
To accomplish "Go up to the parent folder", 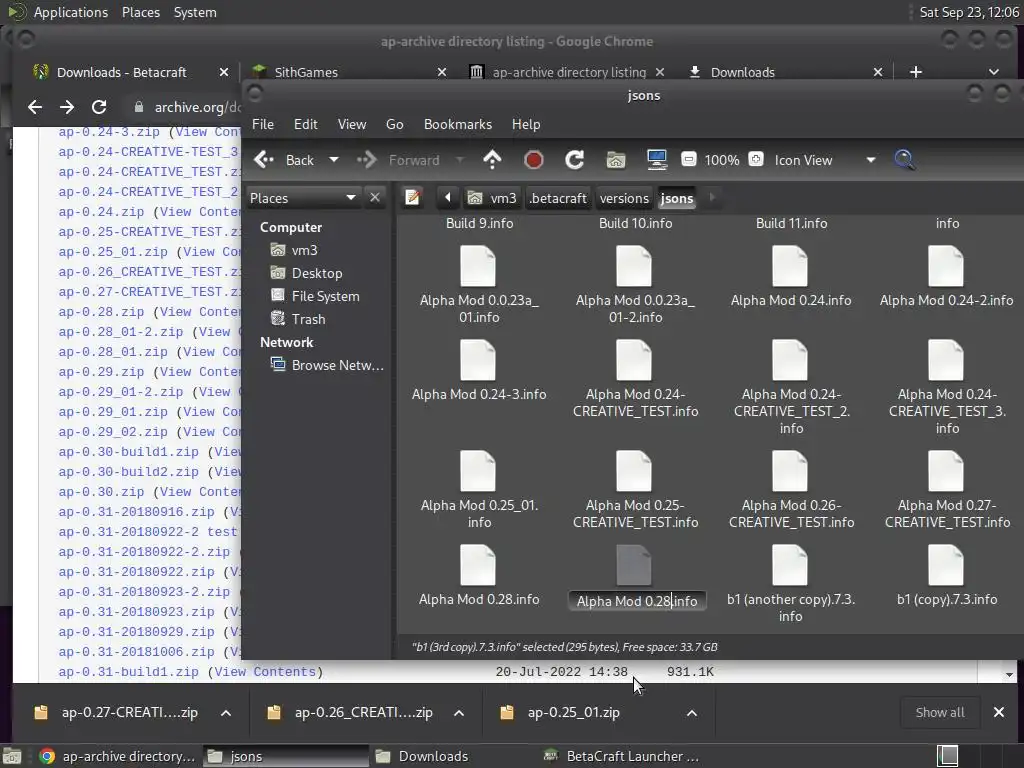I will [x=492, y=160].
